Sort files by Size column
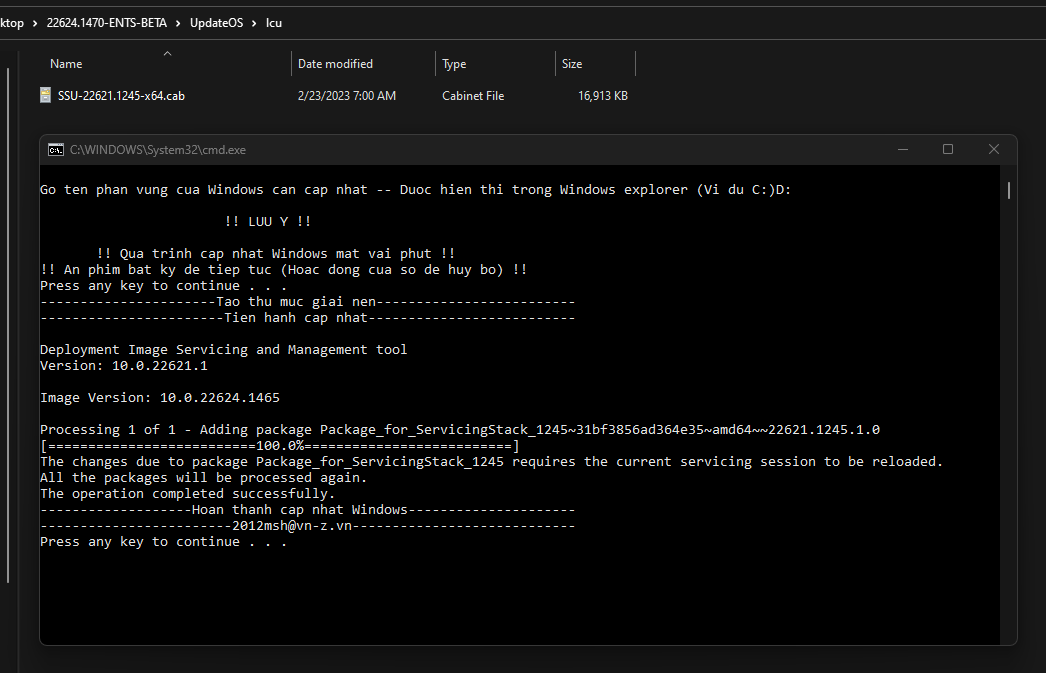This screenshot has height=673, width=1046. click(572, 64)
